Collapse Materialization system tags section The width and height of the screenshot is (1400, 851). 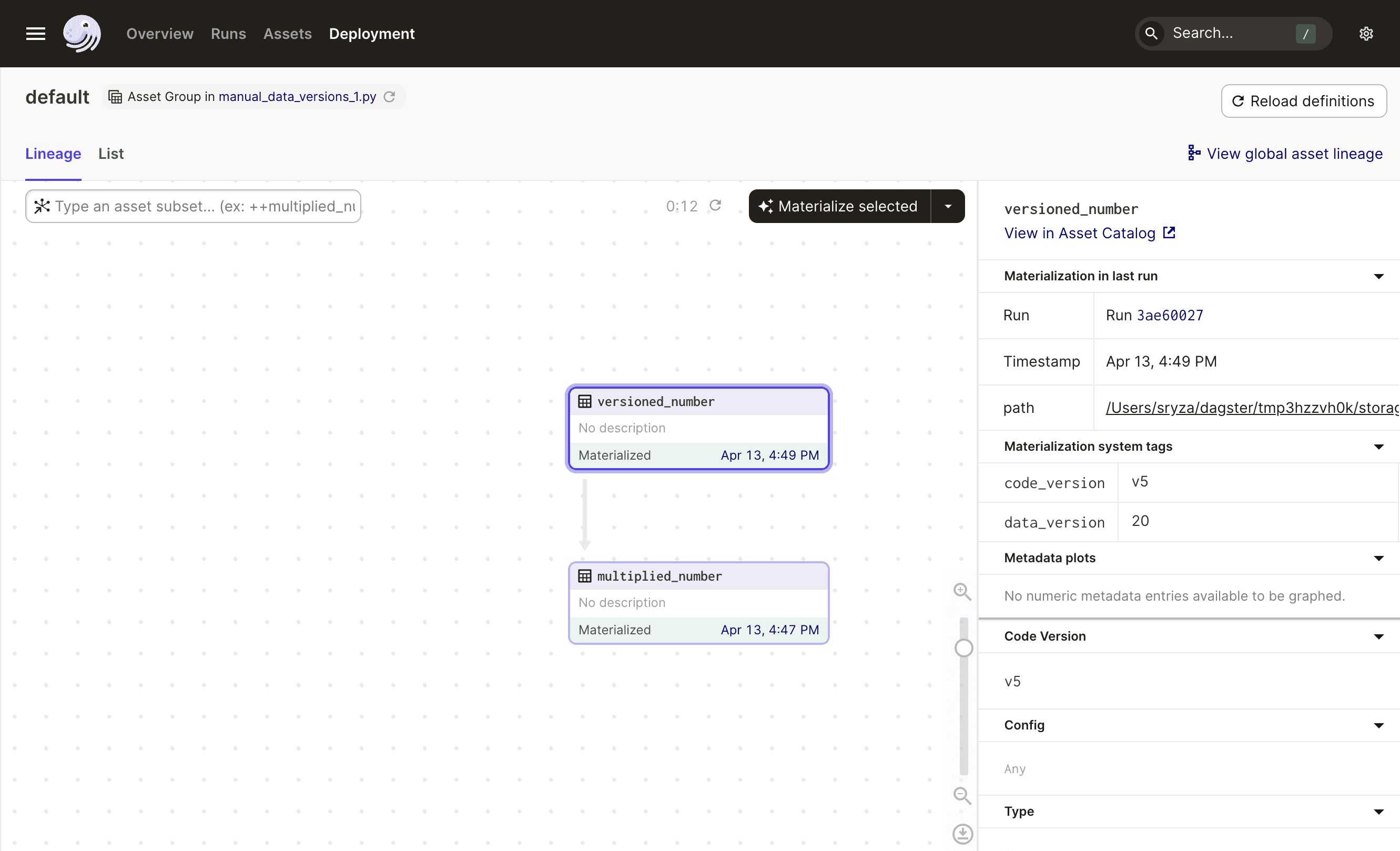pos(1378,447)
